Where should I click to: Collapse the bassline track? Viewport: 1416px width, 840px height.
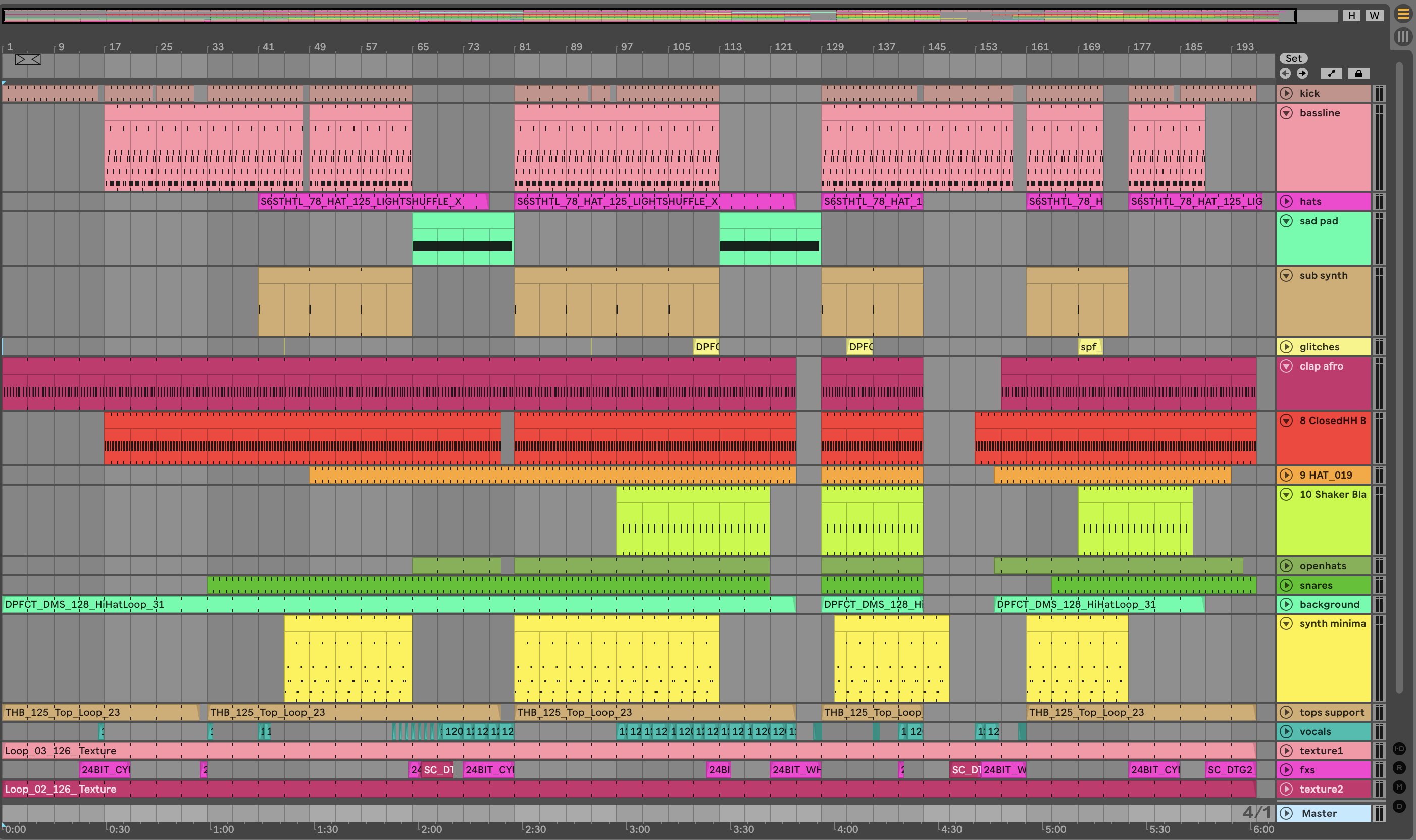pos(1286,113)
